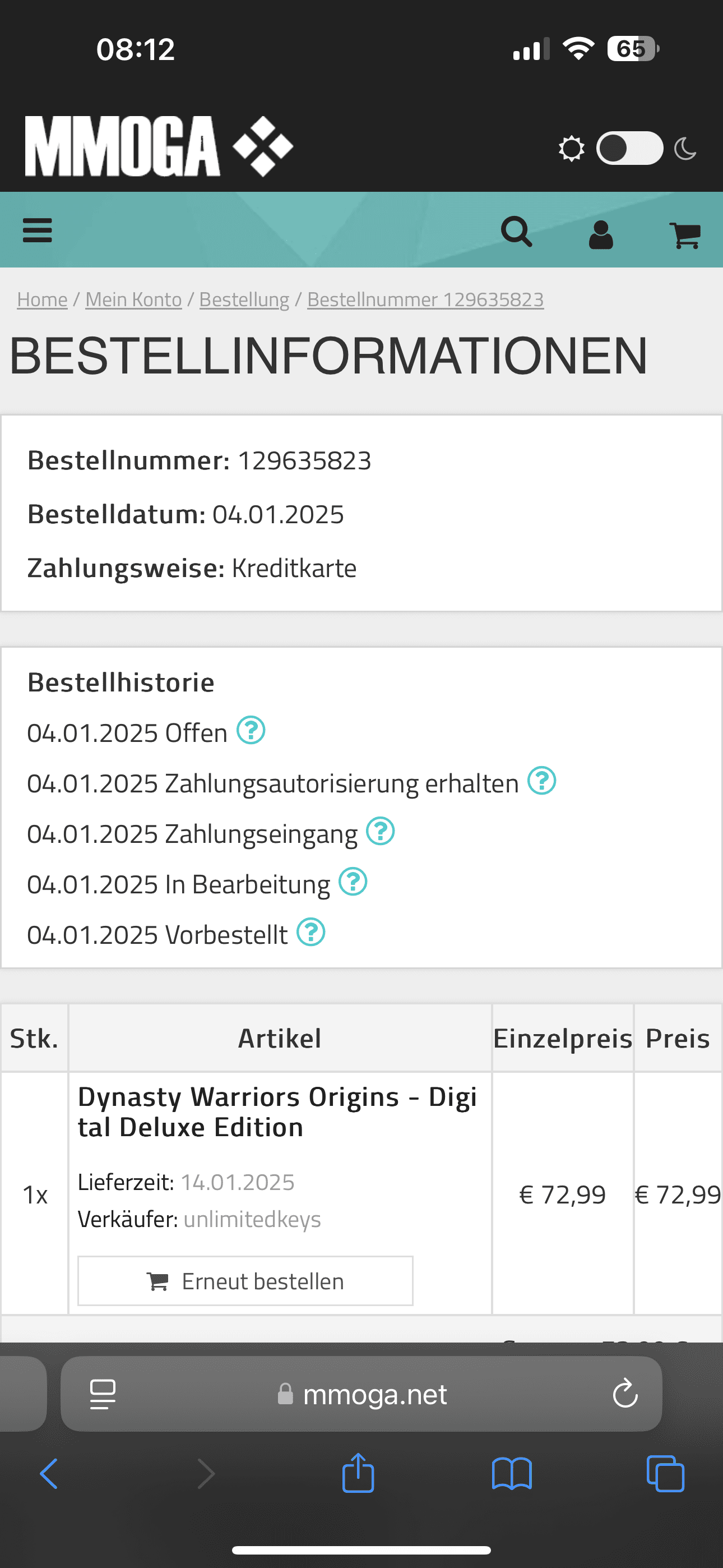Open the hamburger navigation menu
Viewport: 723px width, 1568px height.
point(37,230)
